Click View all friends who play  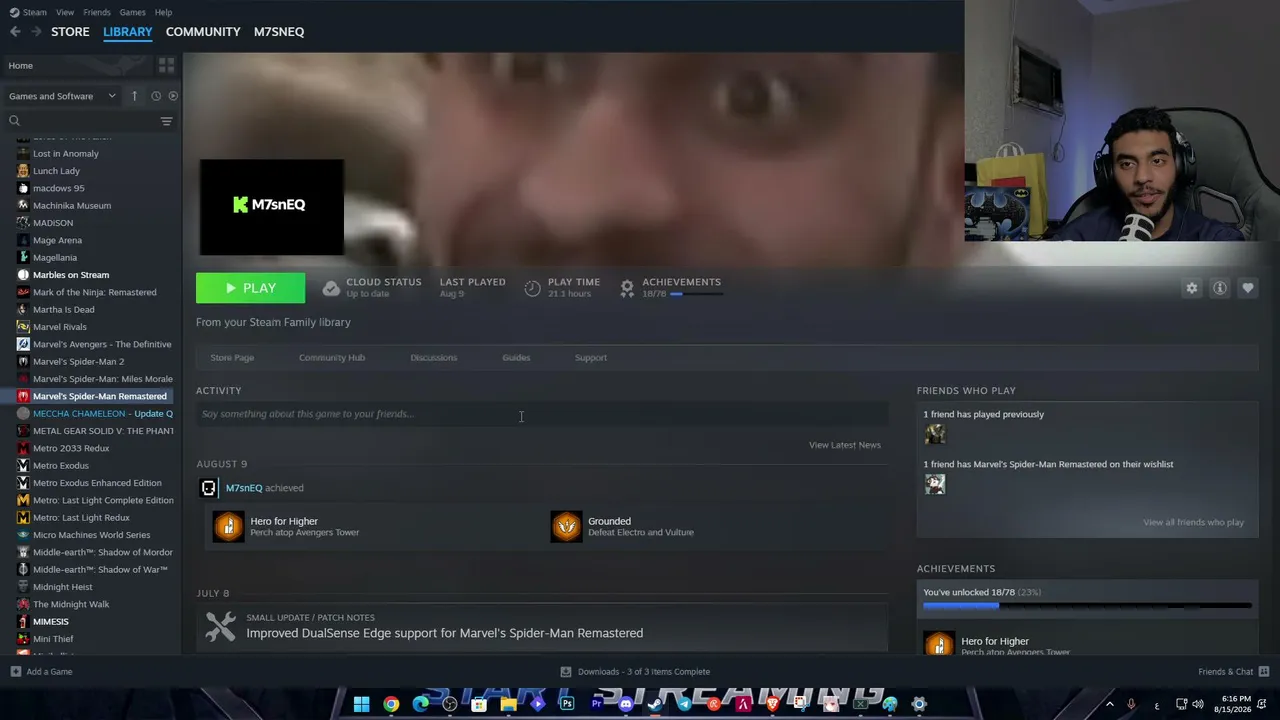pos(1193,522)
